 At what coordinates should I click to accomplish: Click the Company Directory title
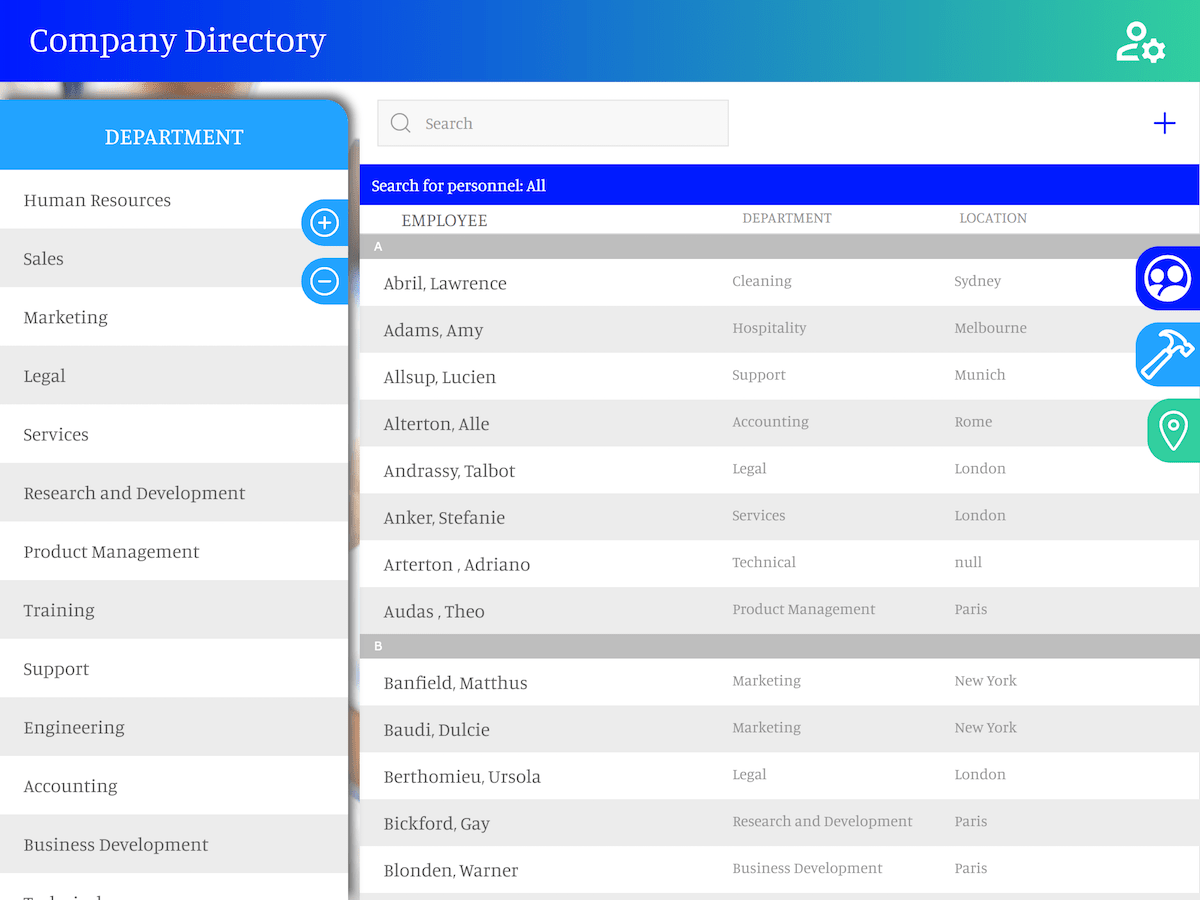pos(178,41)
